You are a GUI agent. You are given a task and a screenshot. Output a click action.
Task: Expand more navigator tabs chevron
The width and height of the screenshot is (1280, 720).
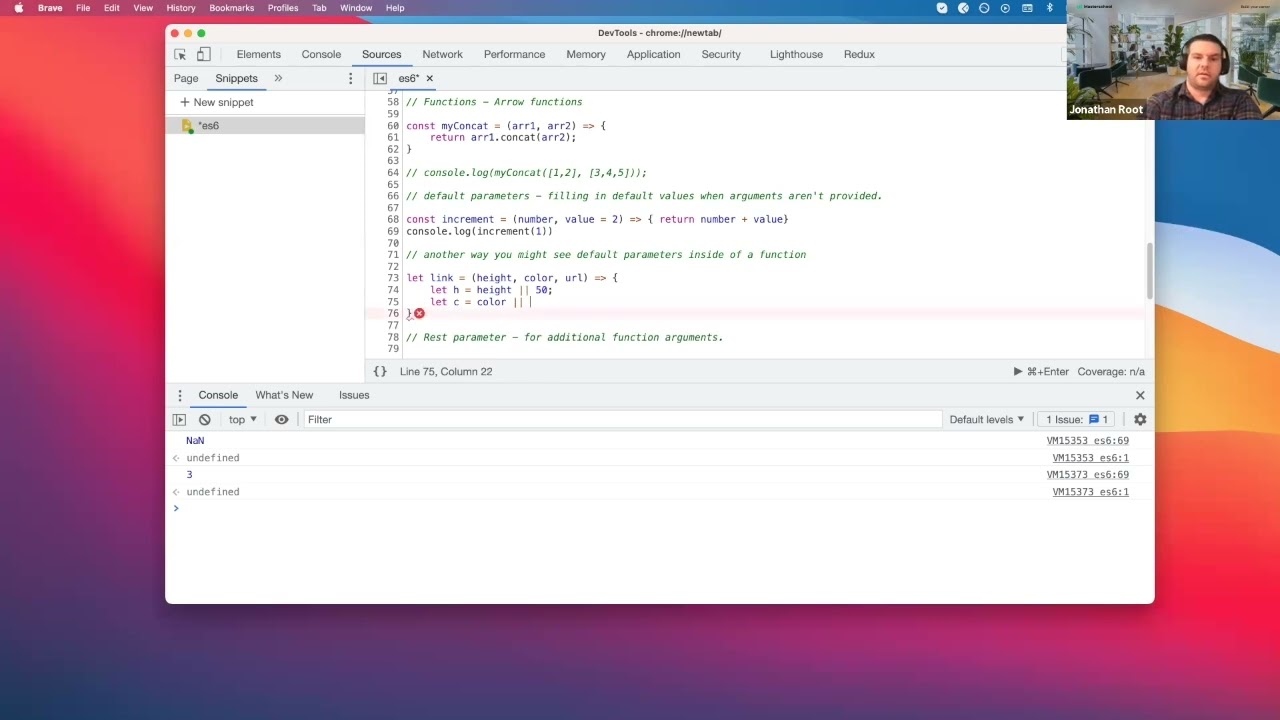point(278,78)
